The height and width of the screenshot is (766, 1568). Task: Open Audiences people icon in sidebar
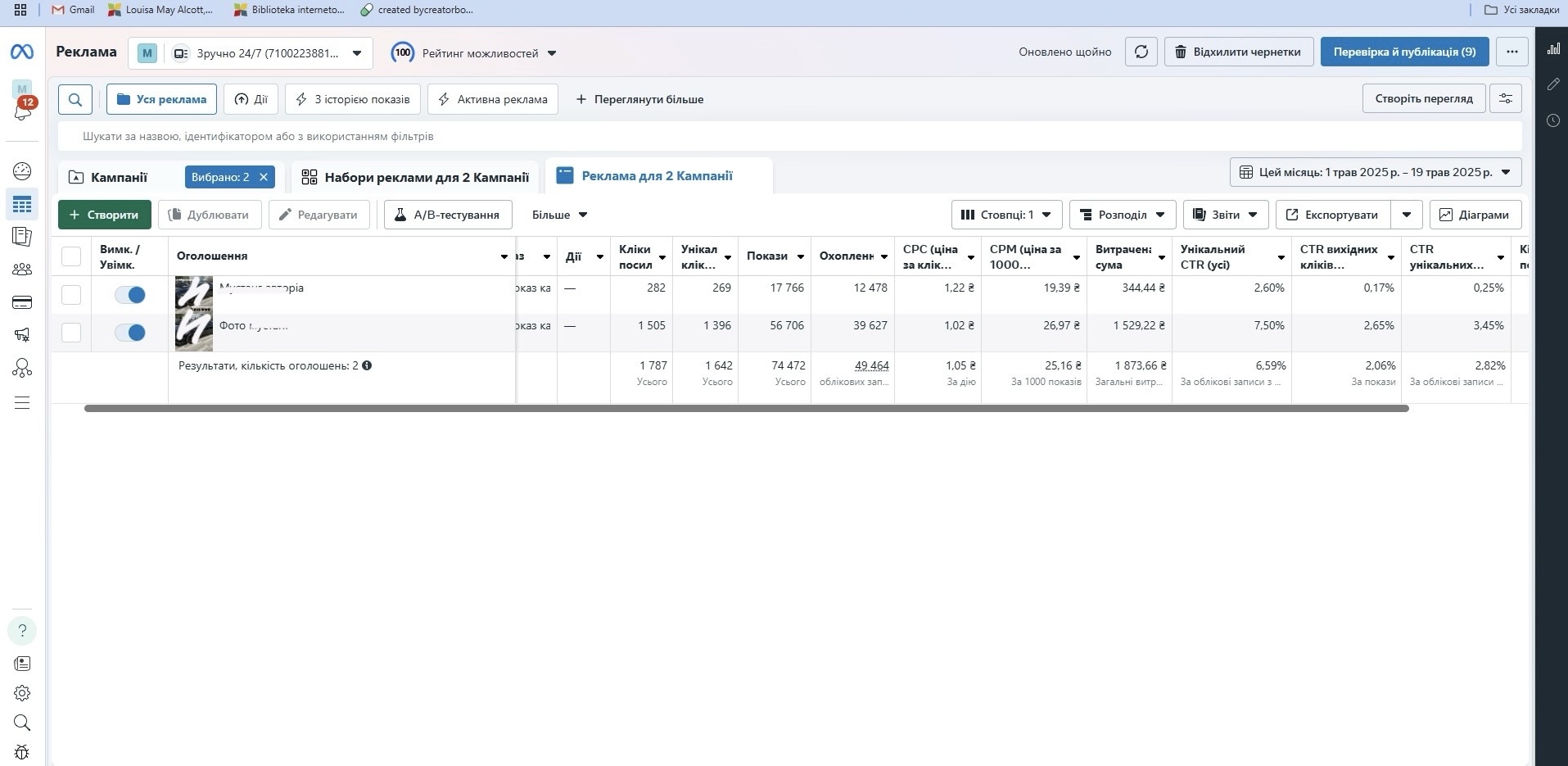22,270
